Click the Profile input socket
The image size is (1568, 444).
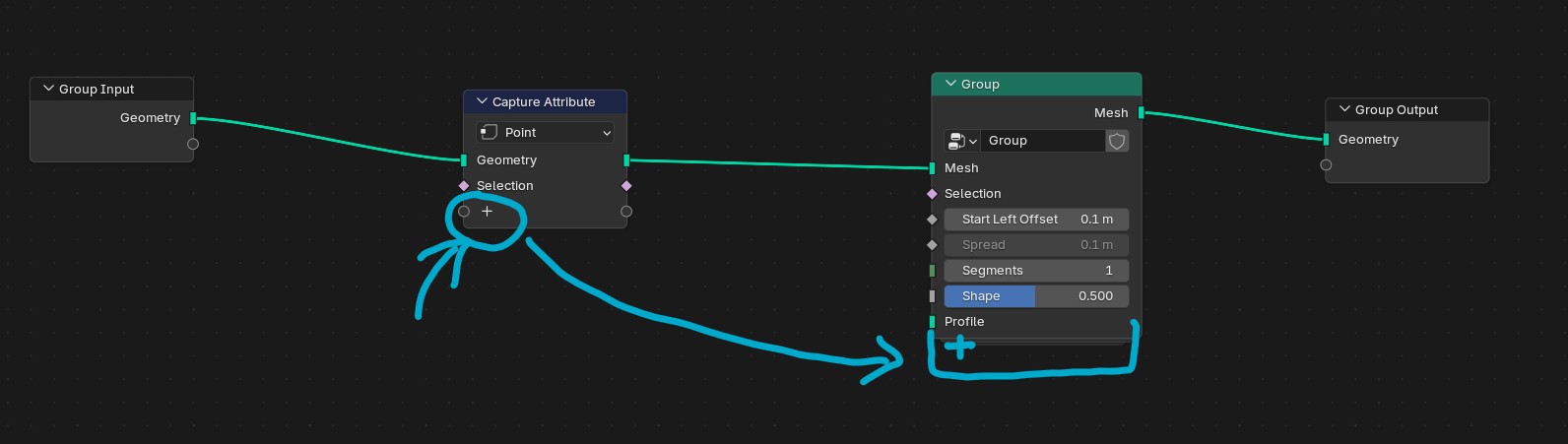point(932,322)
